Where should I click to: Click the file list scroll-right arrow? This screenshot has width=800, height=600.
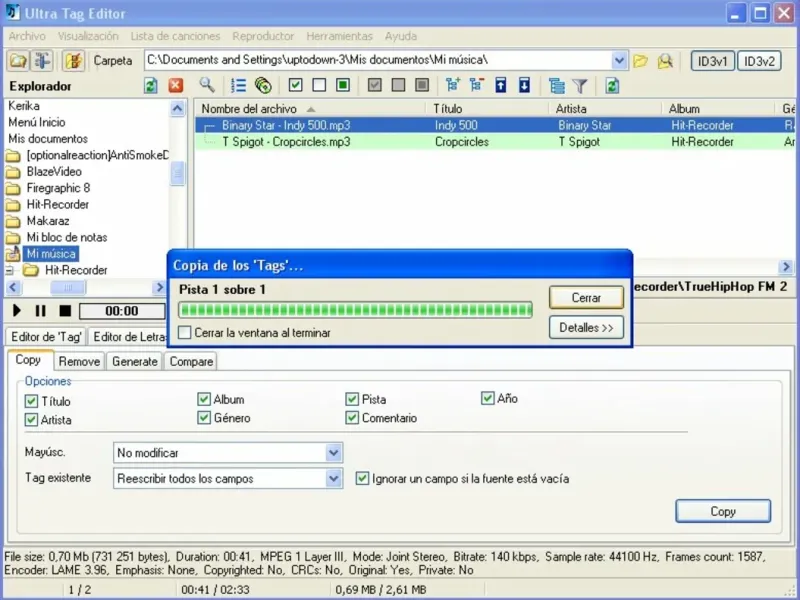tap(786, 266)
